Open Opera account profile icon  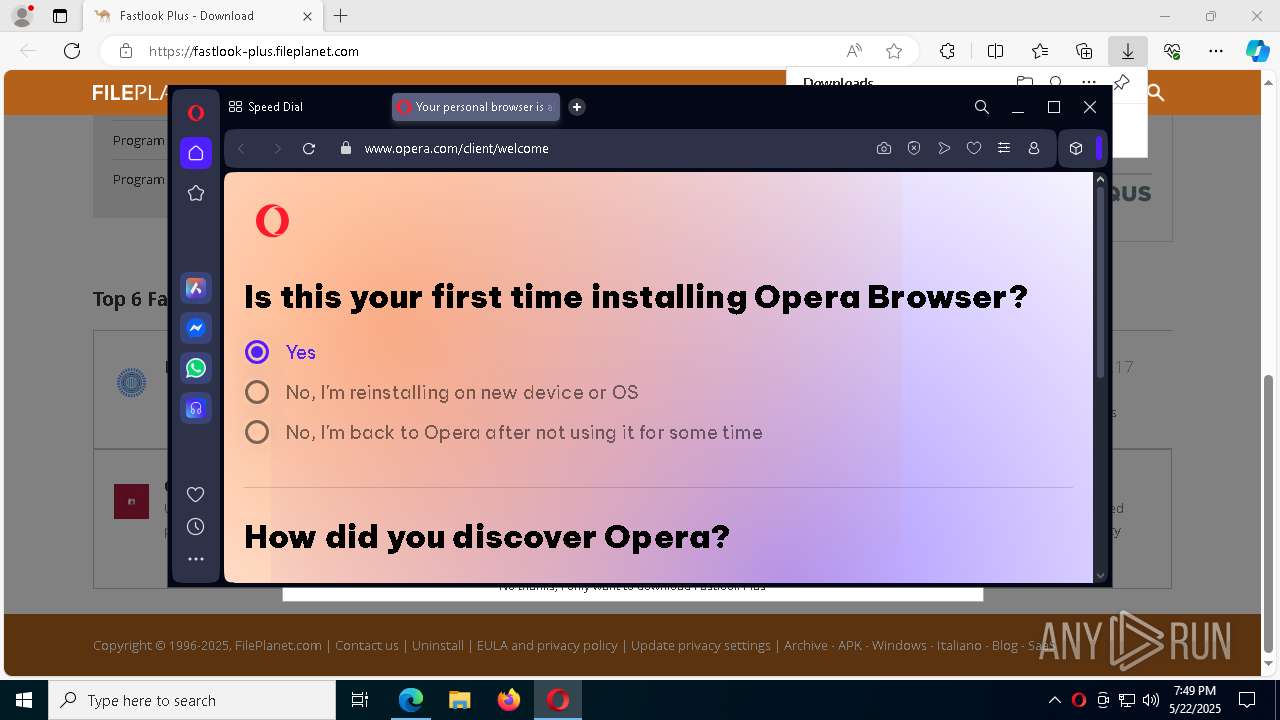tap(1034, 148)
